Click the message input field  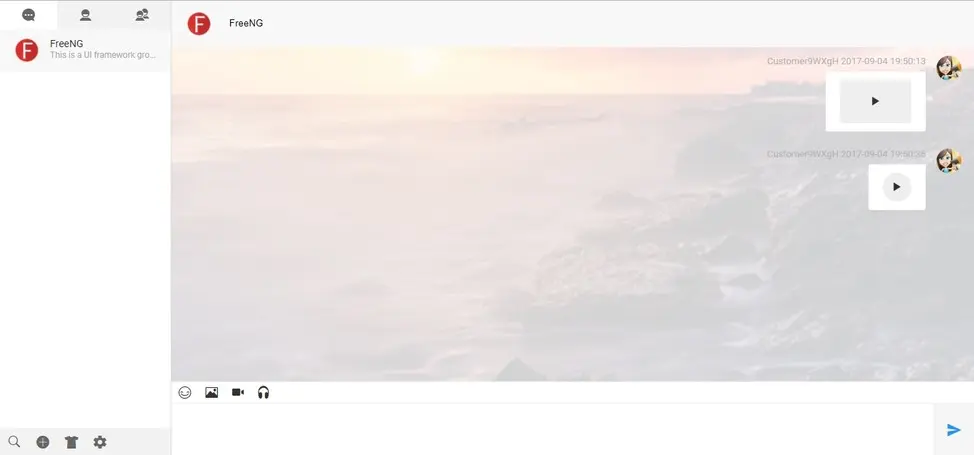point(552,429)
